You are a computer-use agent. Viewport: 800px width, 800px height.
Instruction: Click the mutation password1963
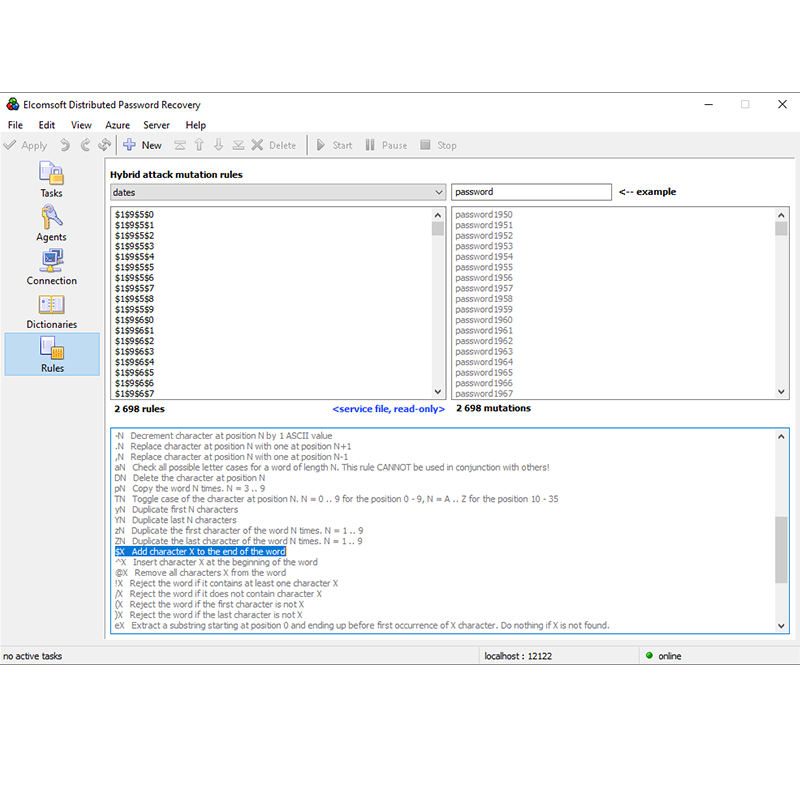click(484, 352)
